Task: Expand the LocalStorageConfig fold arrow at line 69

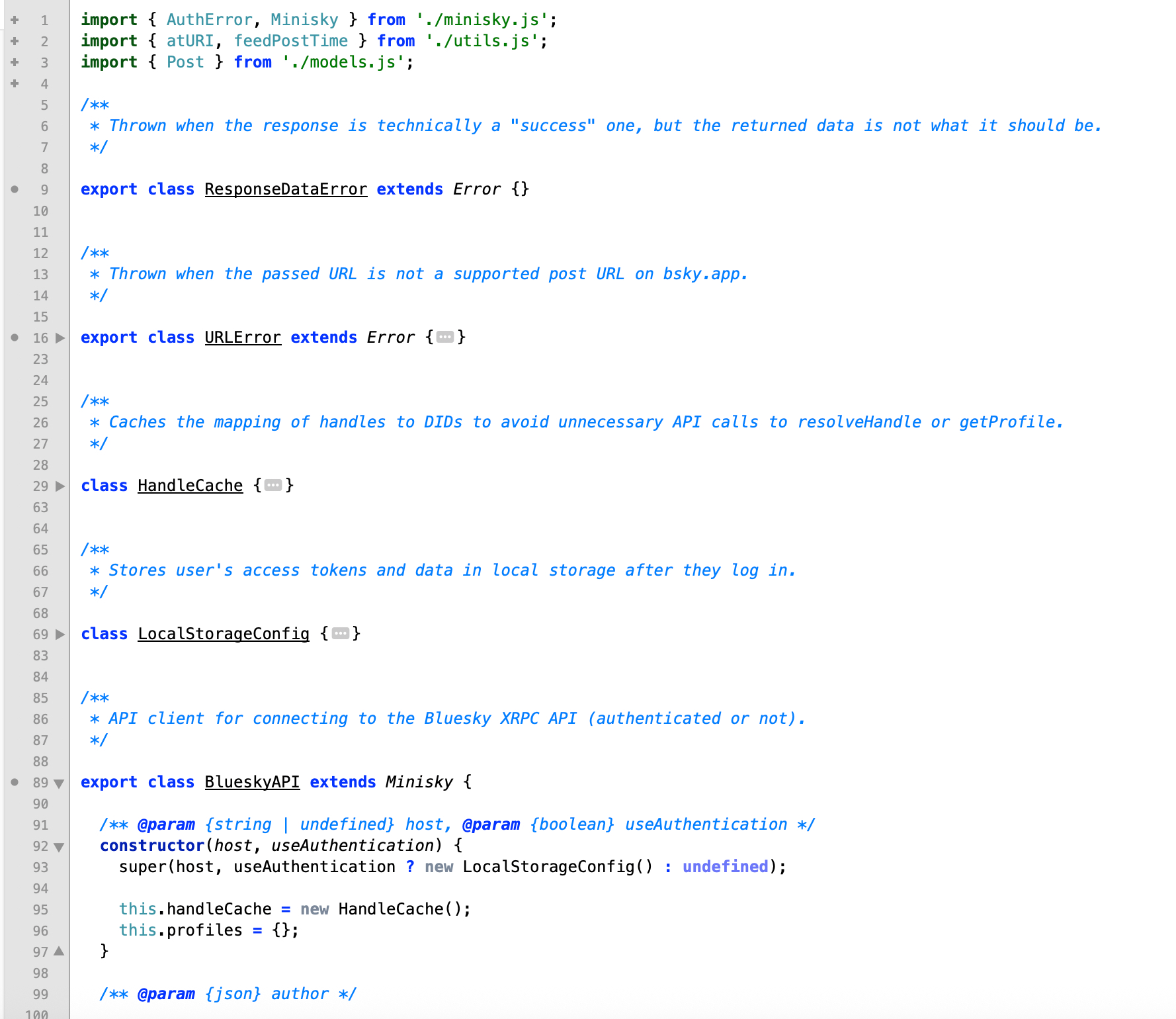Action: pos(60,635)
